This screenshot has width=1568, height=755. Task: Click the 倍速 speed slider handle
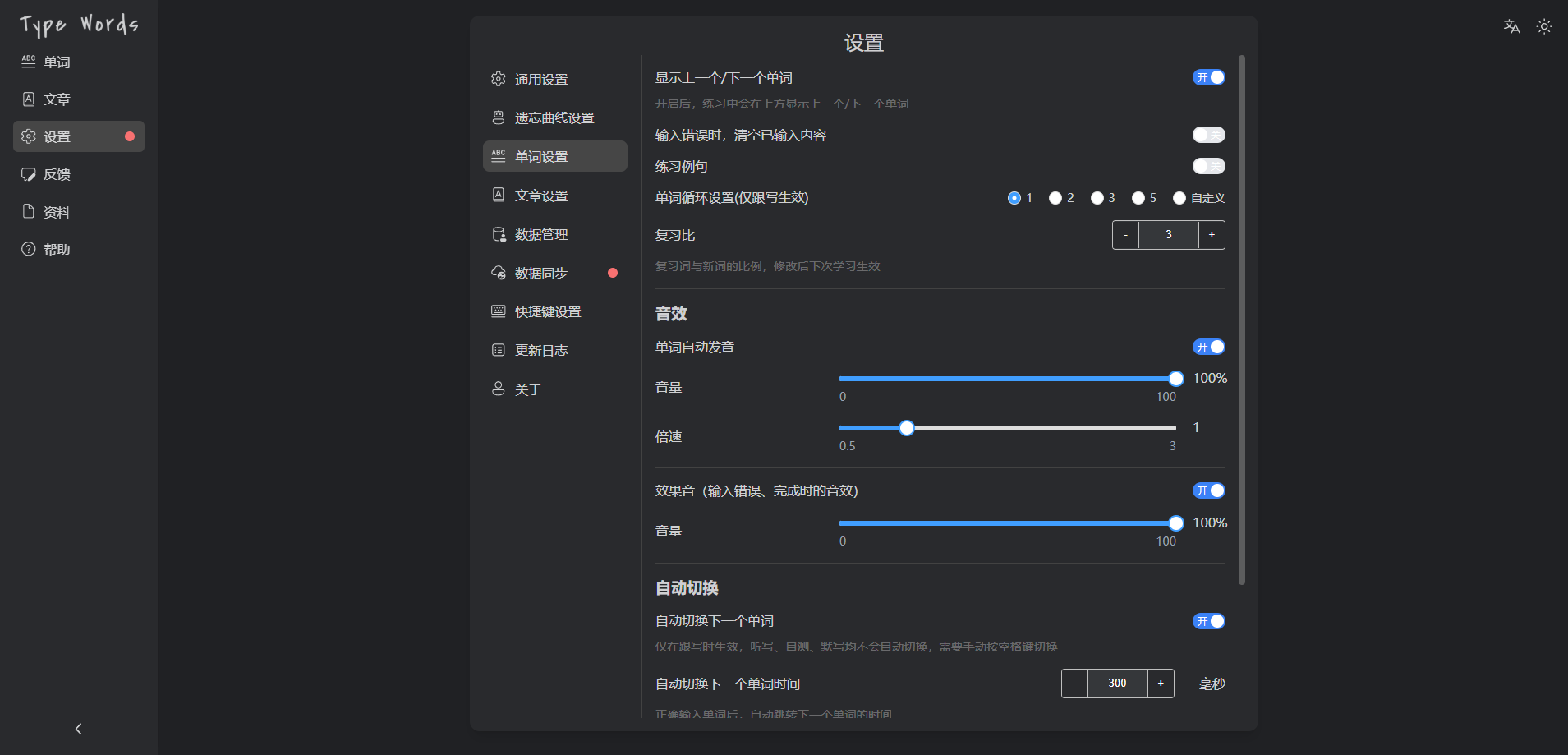[x=907, y=428]
